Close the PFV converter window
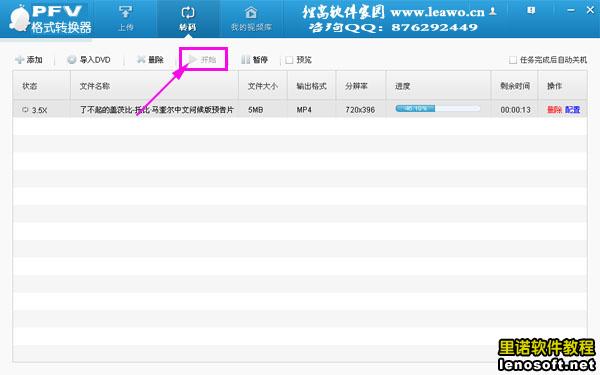Viewport: 600px width, 375px height. pos(590,10)
